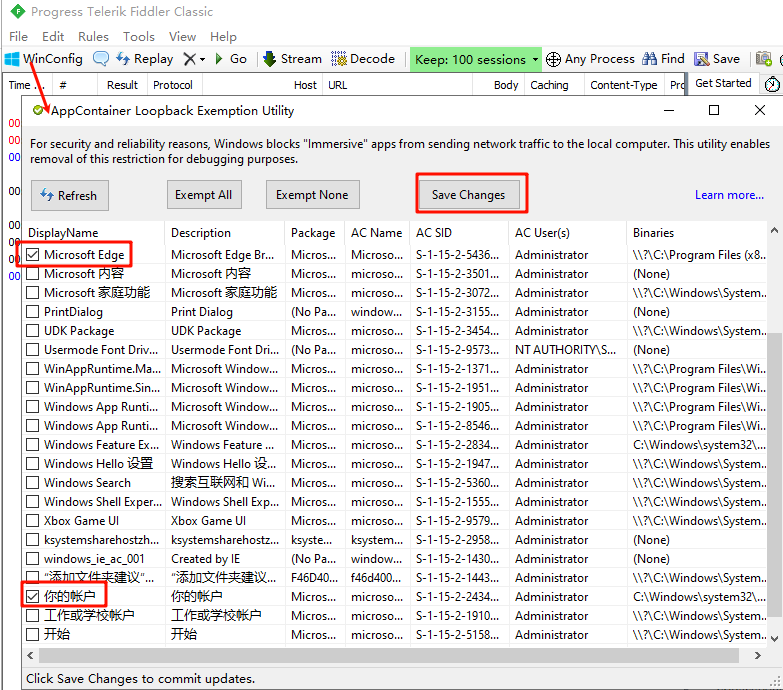Click the Save toolbar button
Viewport: 783px width, 690px height.
pyautogui.click(x=717, y=59)
